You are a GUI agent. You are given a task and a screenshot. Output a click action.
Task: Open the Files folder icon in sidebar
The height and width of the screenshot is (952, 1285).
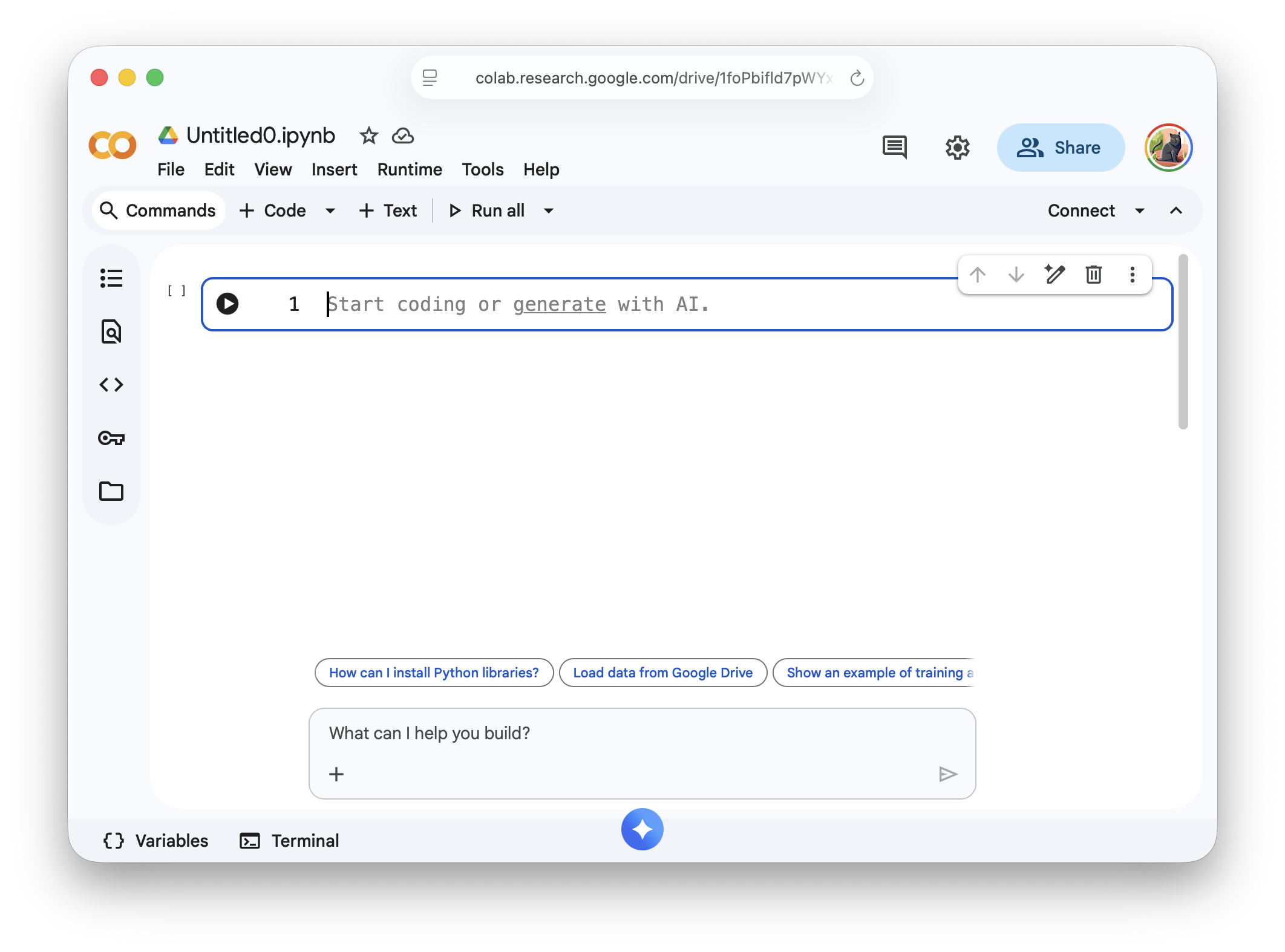111,491
